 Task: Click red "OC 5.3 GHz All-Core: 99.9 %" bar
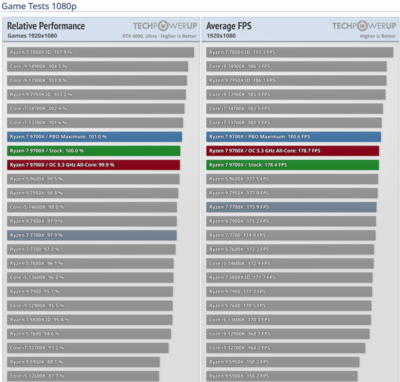pyautogui.click(x=93, y=165)
